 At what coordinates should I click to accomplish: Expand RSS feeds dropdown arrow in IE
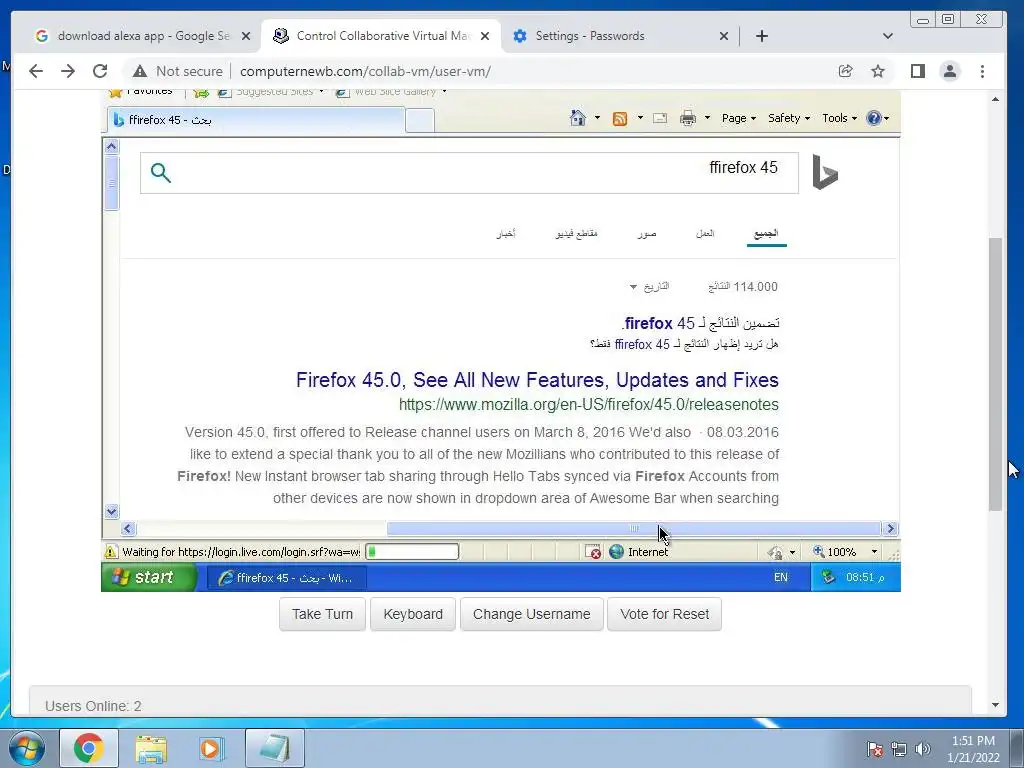[640, 118]
